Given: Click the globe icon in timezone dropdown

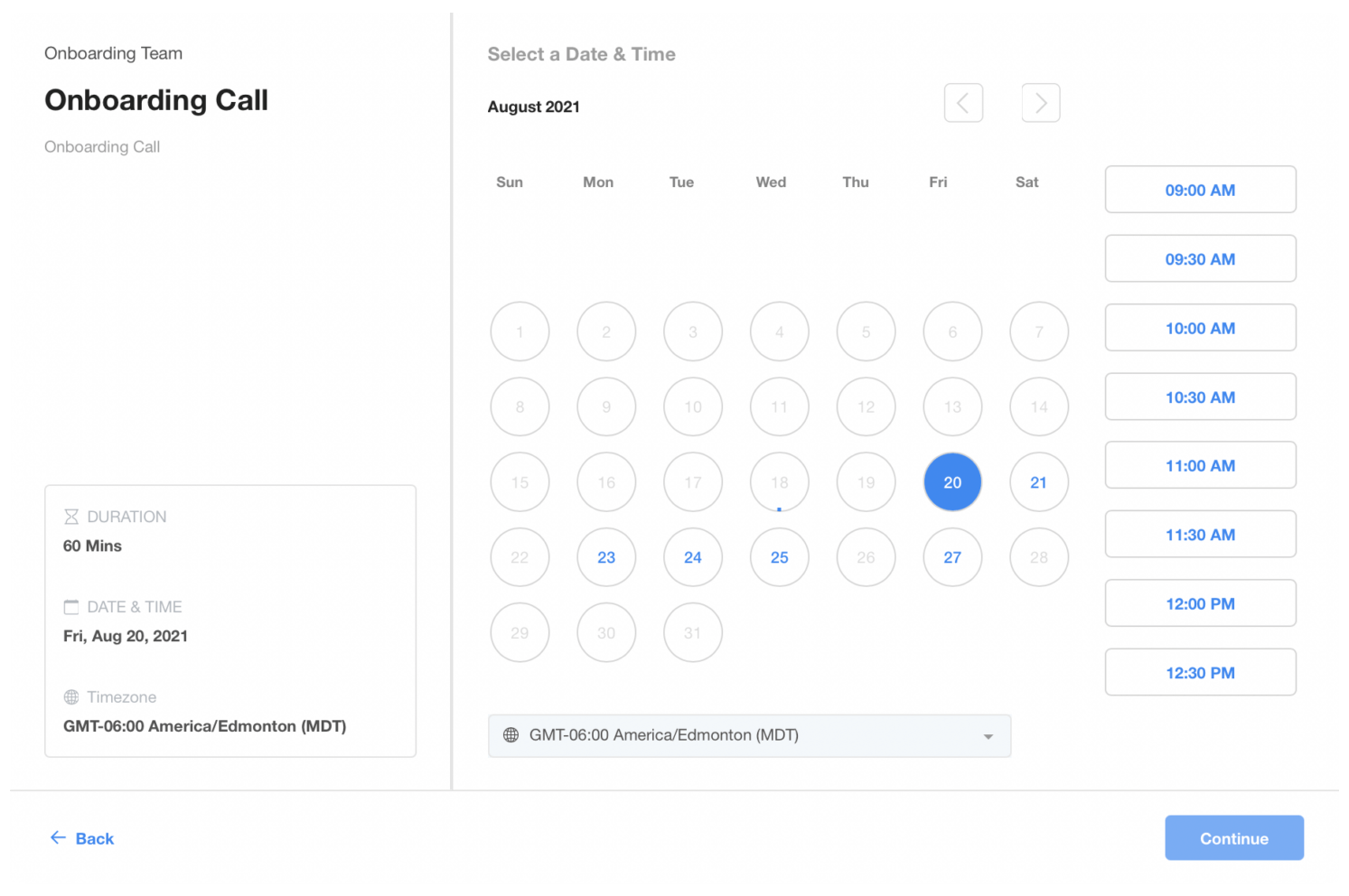Looking at the screenshot, I should (511, 735).
